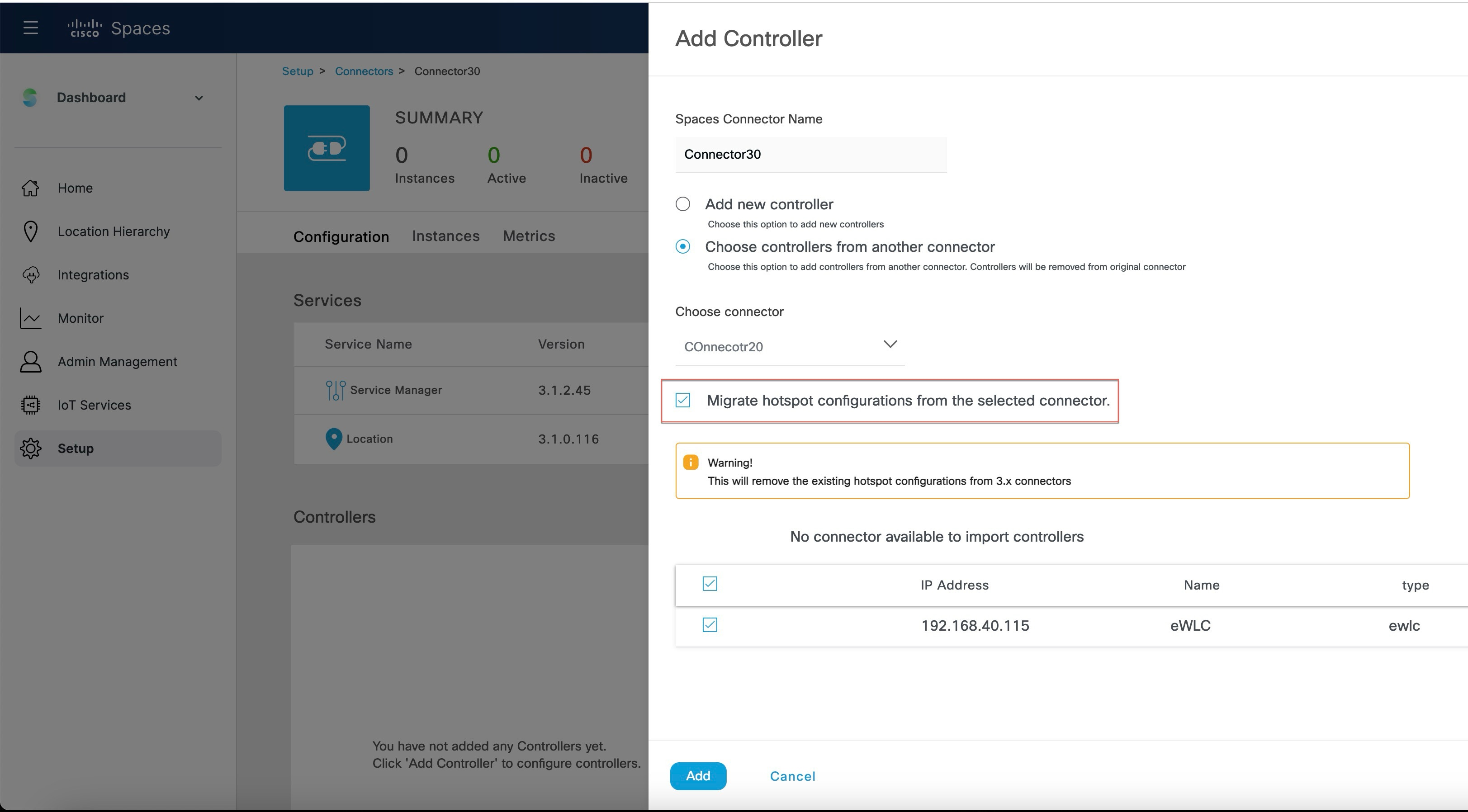Click the Location service pin icon
Viewport: 1468px width, 812px height.
[333, 439]
